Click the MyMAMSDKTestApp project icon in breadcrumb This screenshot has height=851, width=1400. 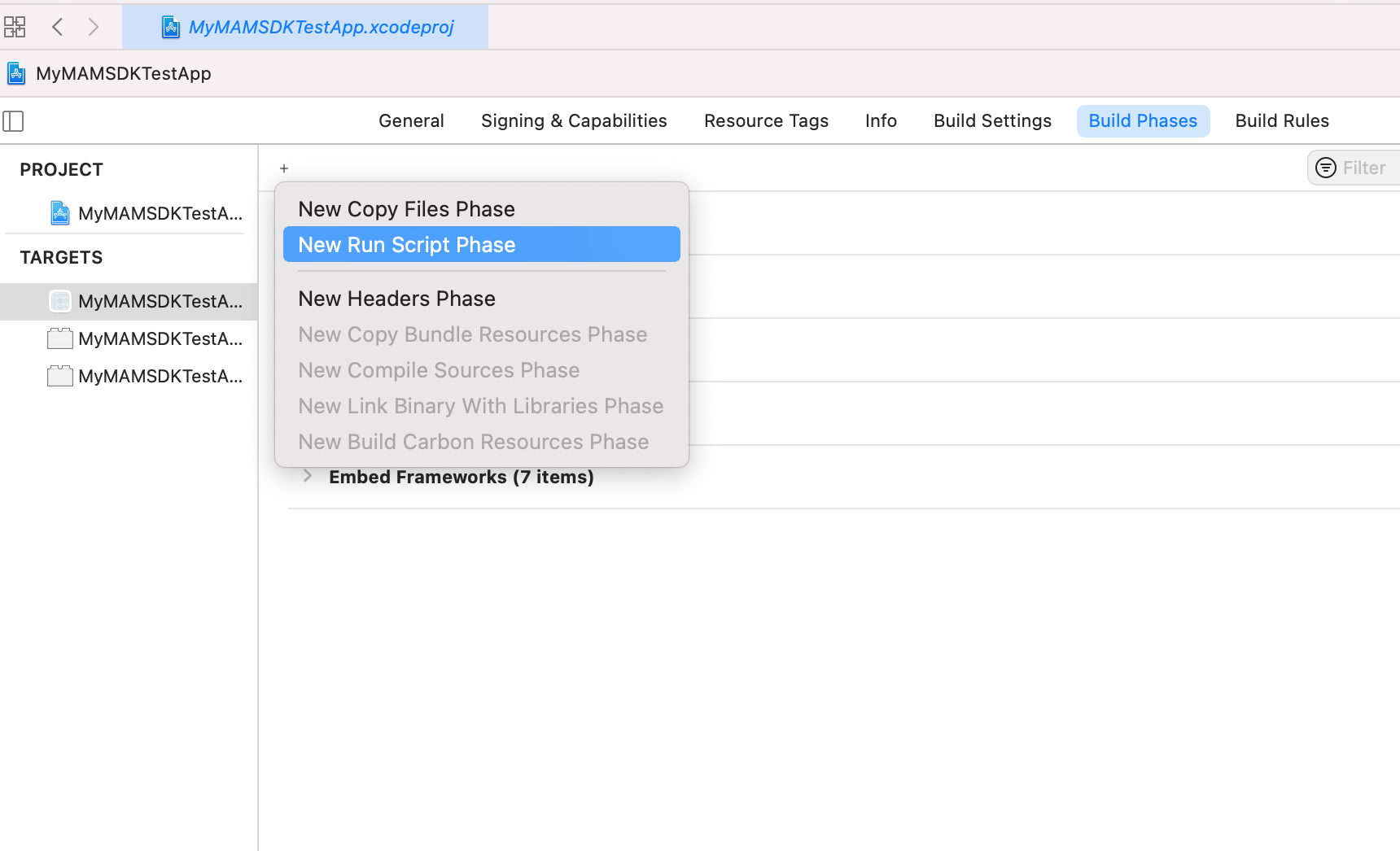coord(16,74)
